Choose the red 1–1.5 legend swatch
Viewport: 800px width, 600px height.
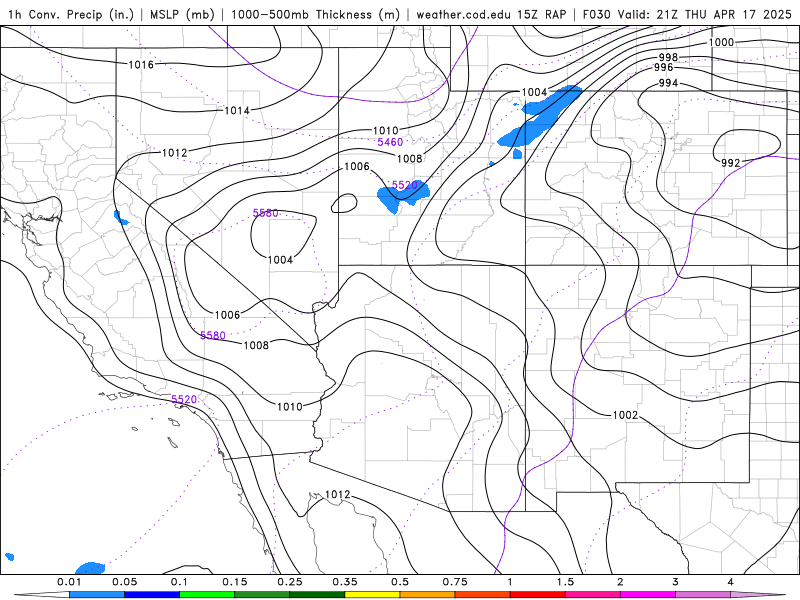(x=538, y=595)
